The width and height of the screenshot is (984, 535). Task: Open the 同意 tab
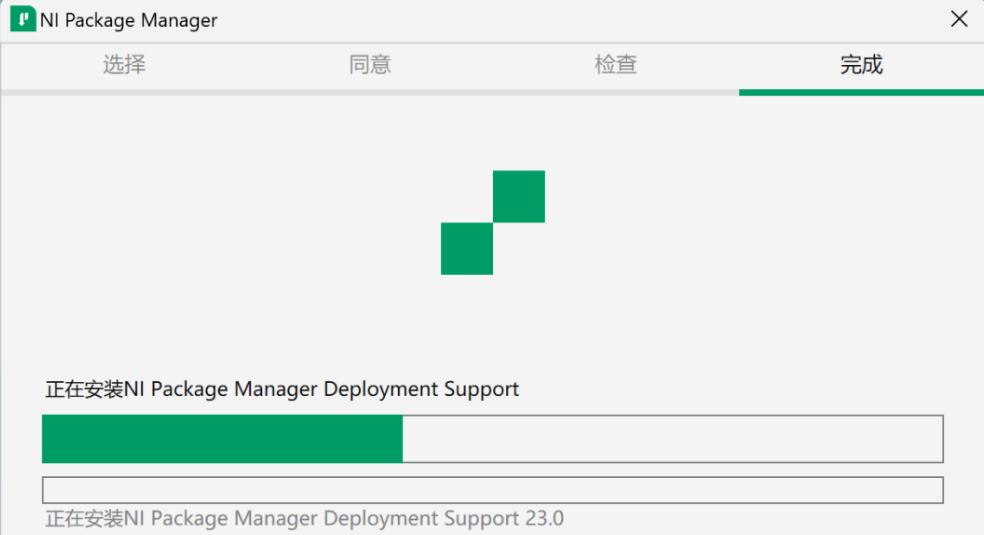point(370,65)
